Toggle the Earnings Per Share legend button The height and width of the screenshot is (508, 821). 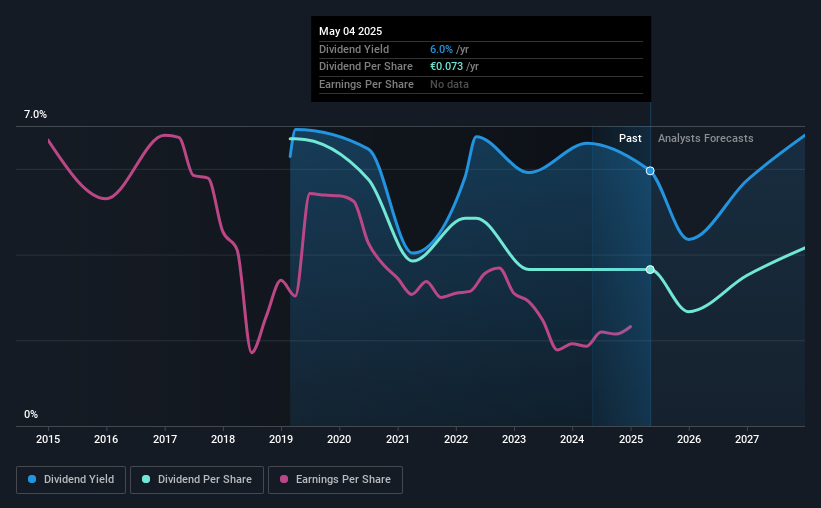(335, 480)
